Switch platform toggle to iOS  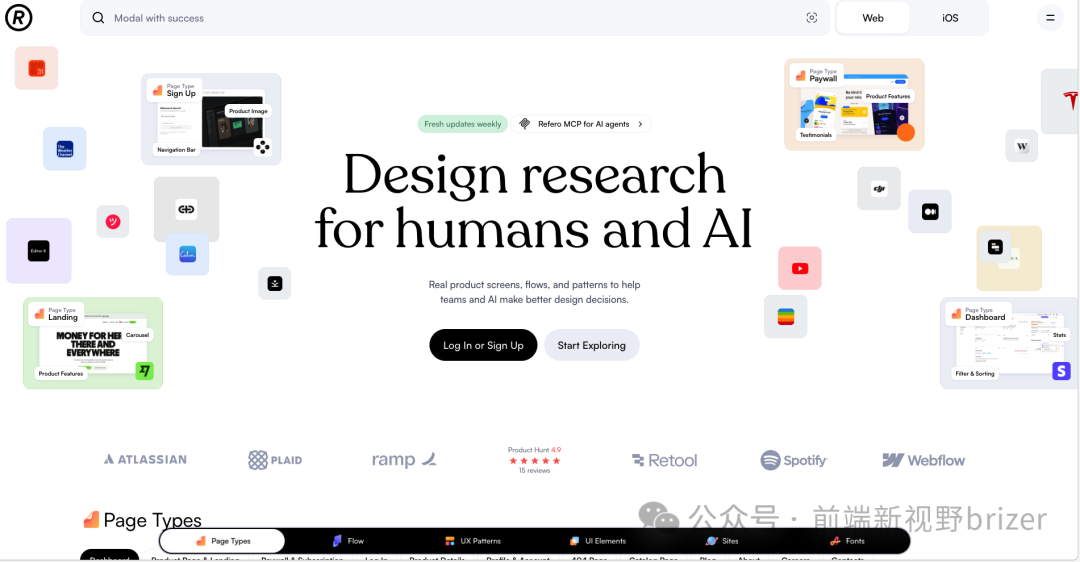pos(949,18)
